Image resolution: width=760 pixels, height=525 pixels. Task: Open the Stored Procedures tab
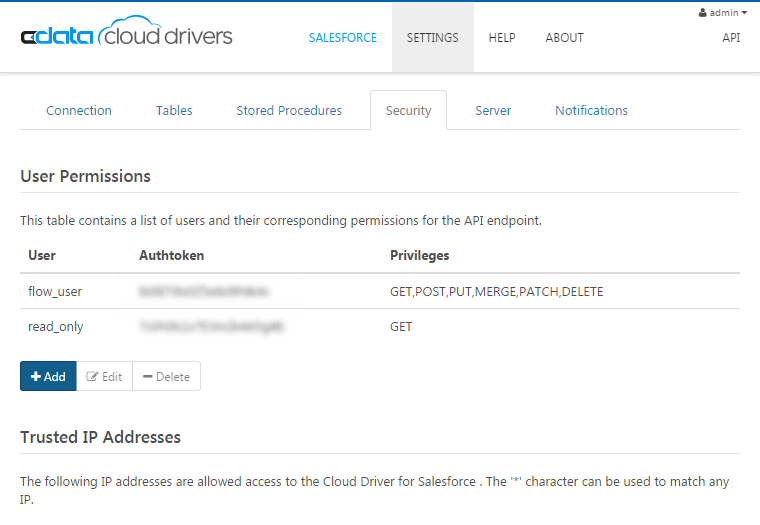(x=289, y=111)
